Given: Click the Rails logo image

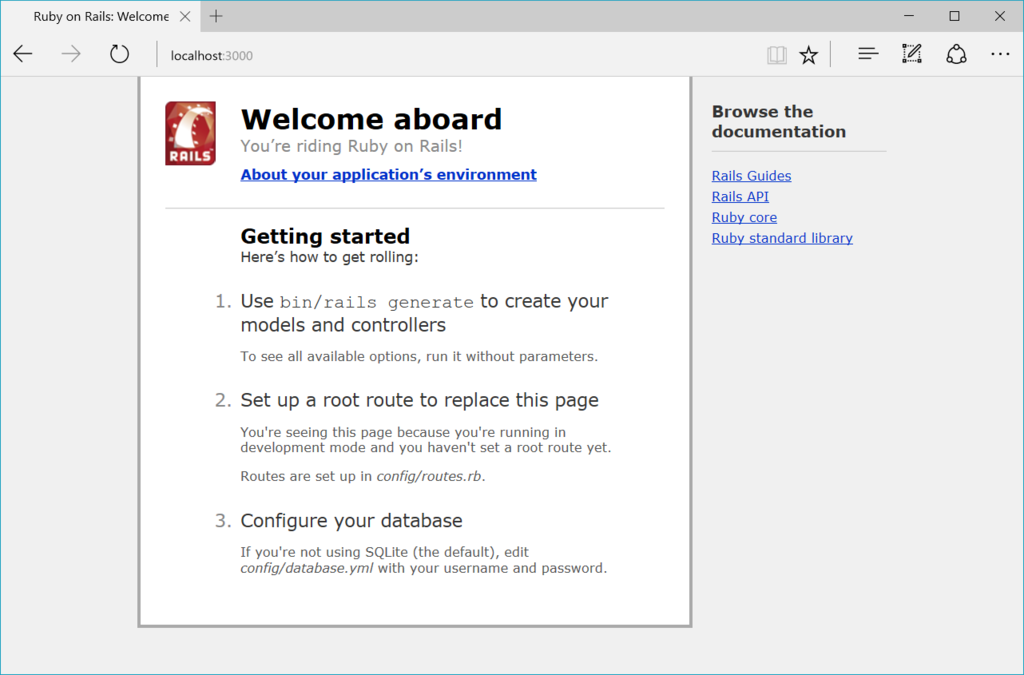Looking at the screenshot, I should (x=190, y=133).
